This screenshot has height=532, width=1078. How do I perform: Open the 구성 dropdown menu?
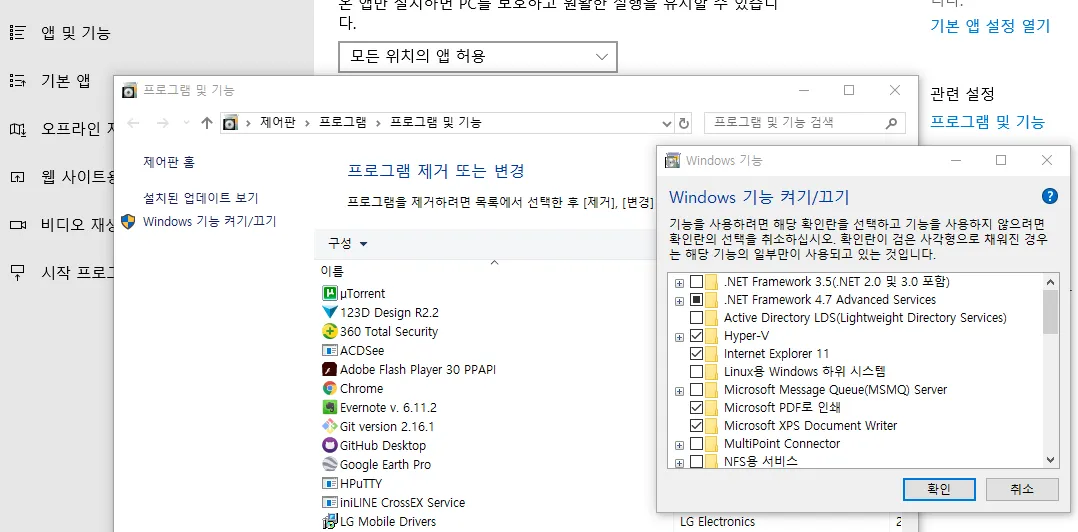tap(348, 243)
